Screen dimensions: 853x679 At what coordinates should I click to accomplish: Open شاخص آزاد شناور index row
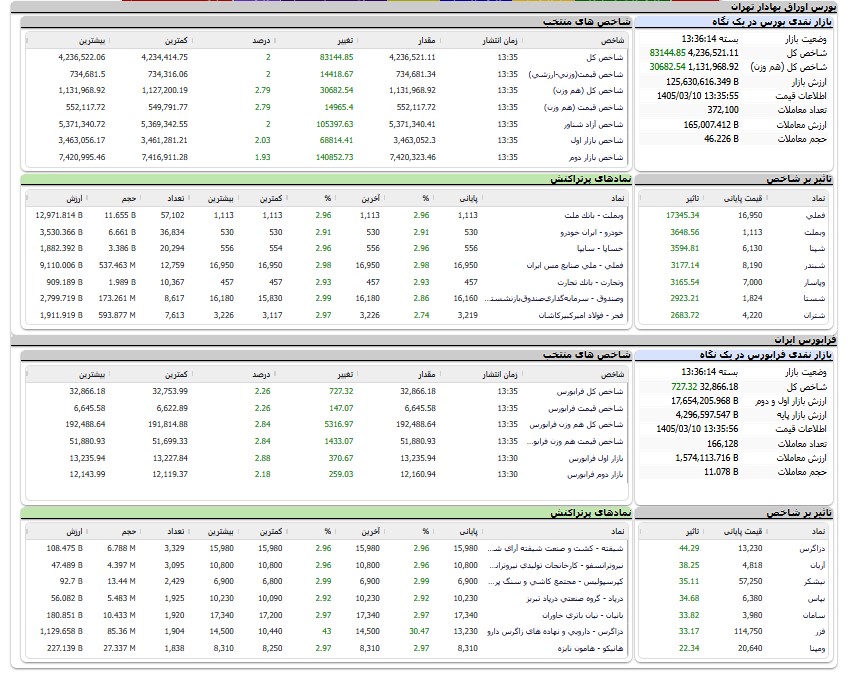594,125
